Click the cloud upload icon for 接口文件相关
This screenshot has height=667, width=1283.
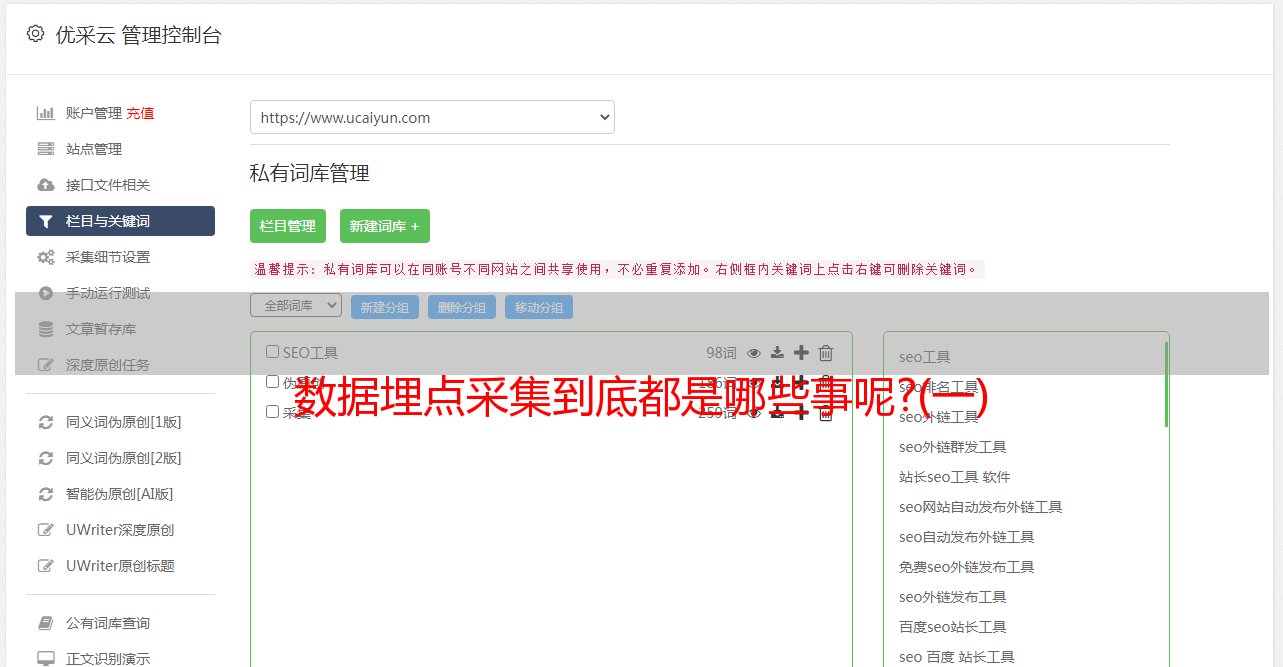[46, 185]
